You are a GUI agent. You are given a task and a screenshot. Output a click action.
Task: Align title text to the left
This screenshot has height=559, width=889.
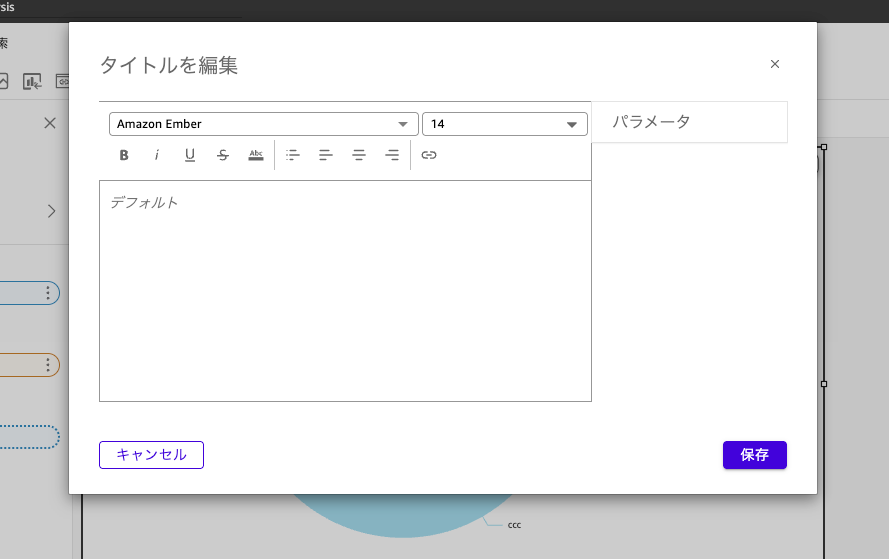[x=326, y=155]
